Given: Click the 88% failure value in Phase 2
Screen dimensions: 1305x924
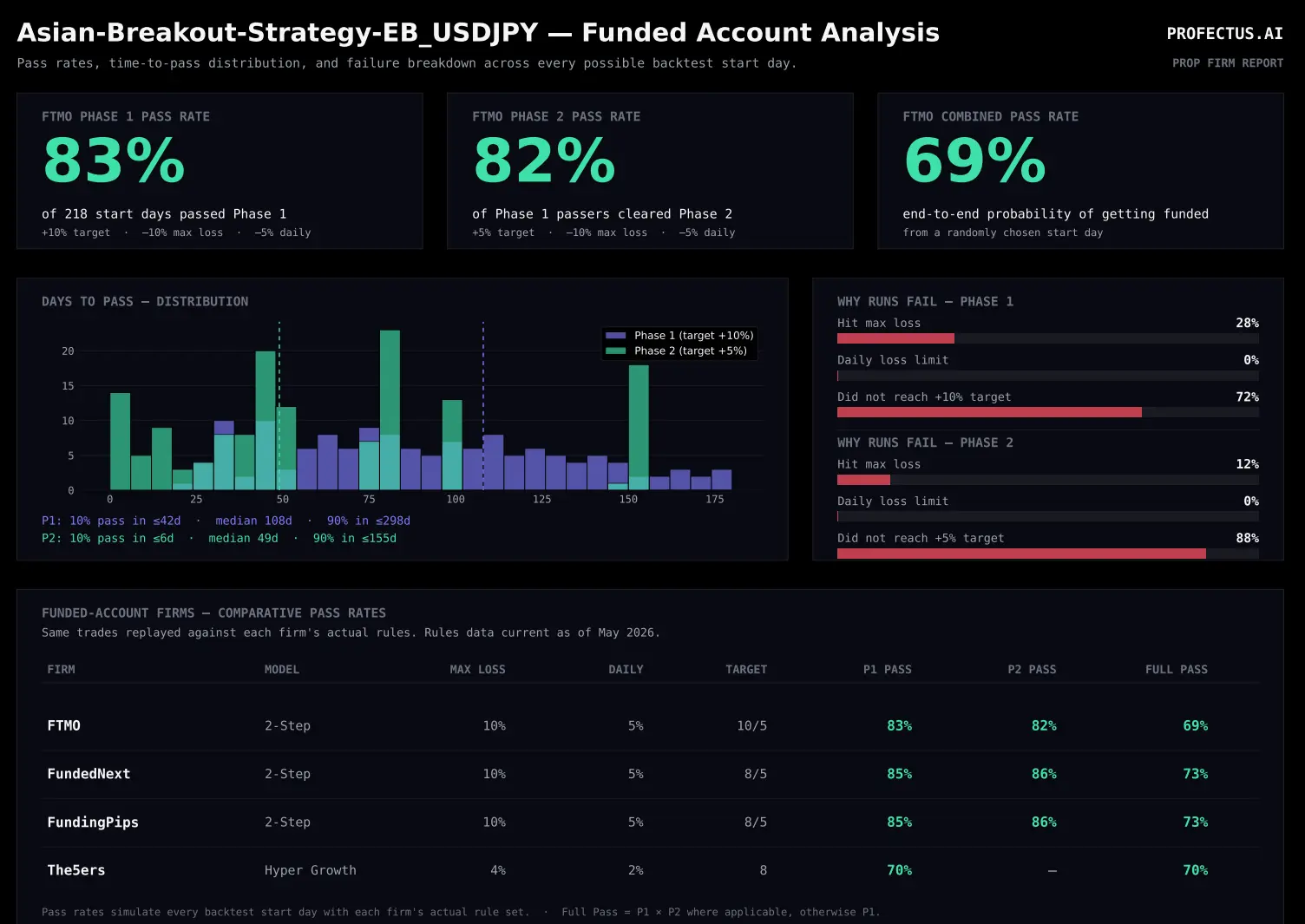Looking at the screenshot, I should [x=1247, y=538].
